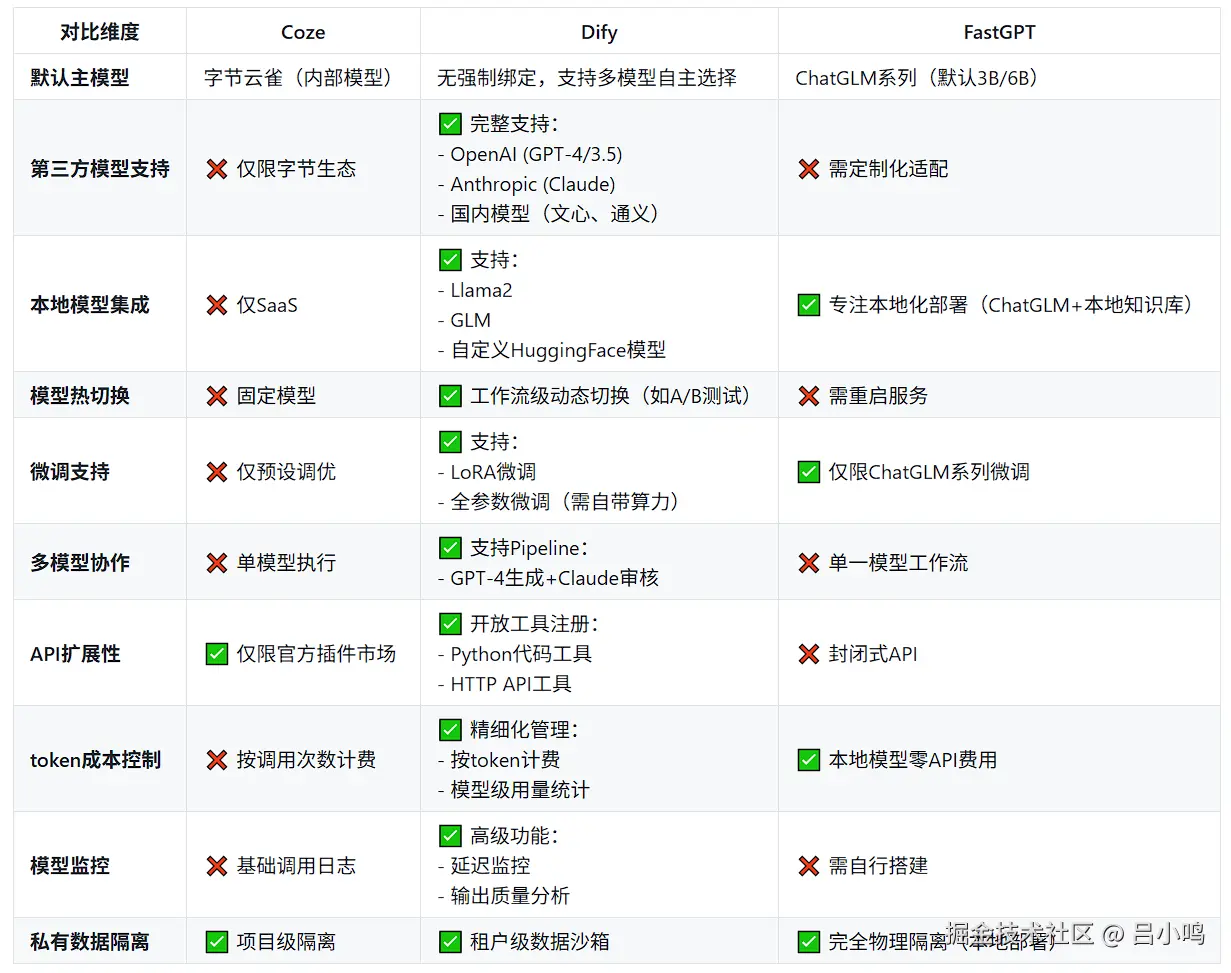Click Dify's green check in 微调支持 row

[450, 442]
